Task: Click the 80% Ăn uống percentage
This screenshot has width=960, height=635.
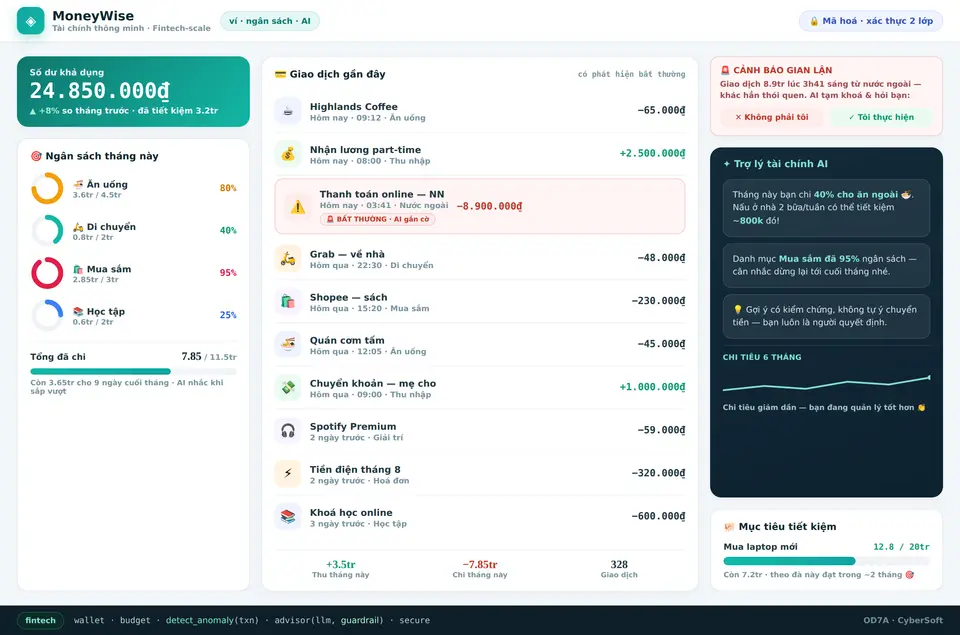Action: [x=228, y=188]
